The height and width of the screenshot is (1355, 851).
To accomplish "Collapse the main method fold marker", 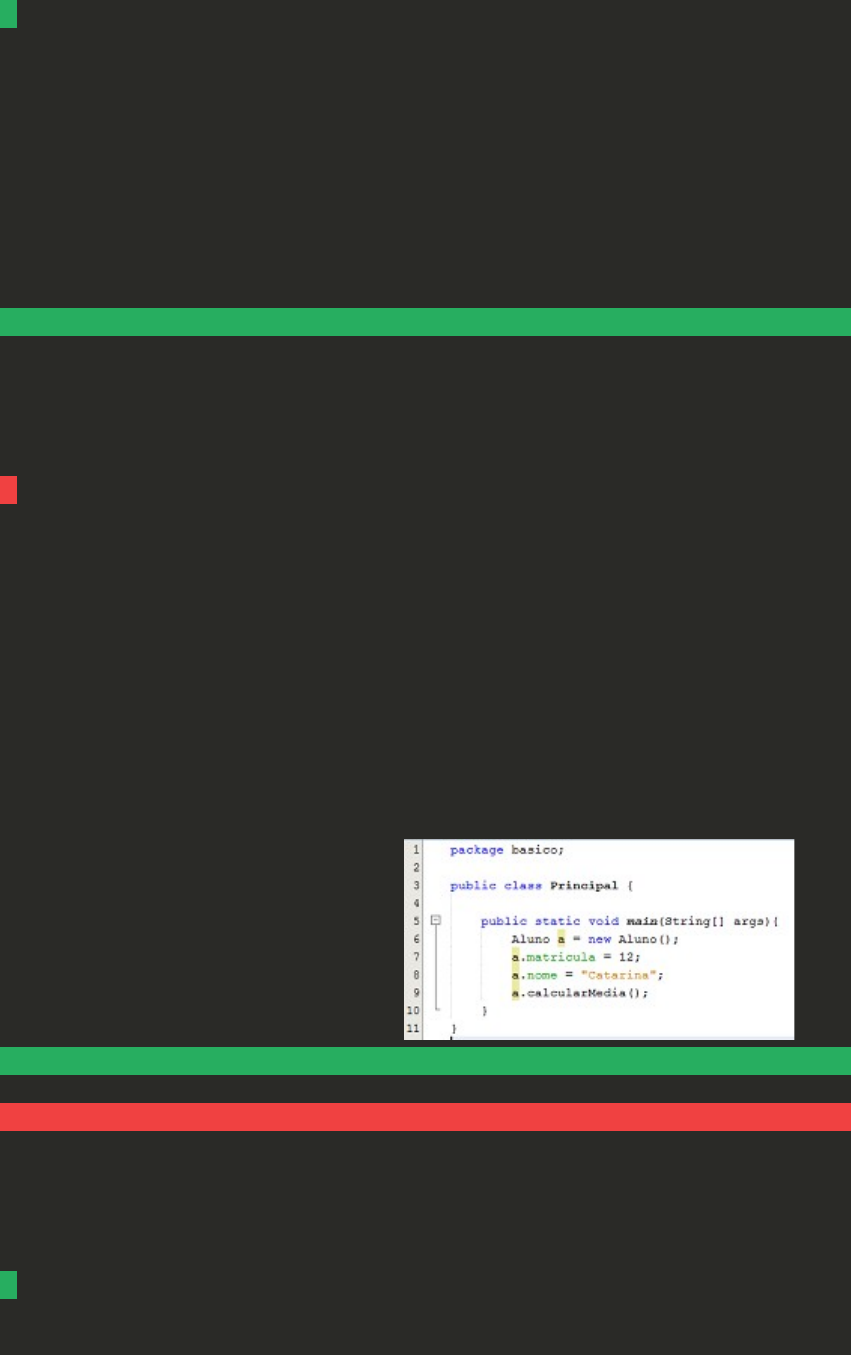I will [436, 920].
